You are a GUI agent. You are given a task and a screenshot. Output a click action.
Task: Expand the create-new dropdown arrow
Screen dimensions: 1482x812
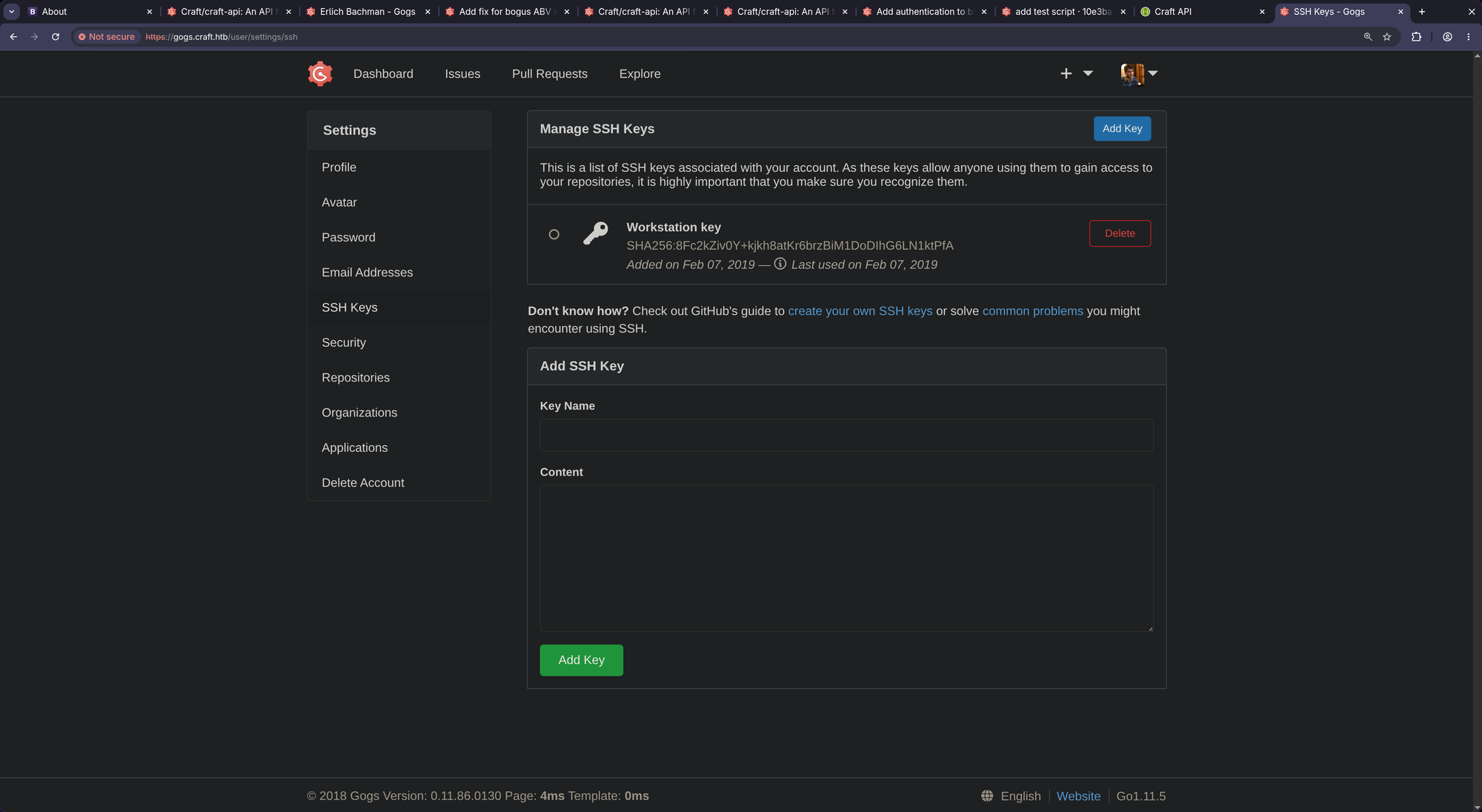[x=1088, y=73]
